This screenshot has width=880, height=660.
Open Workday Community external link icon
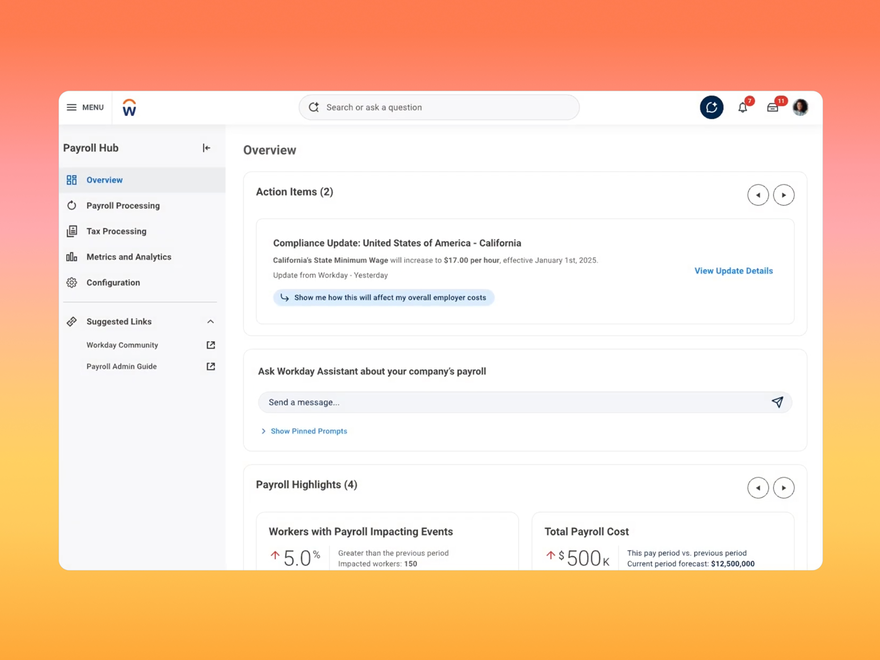[x=209, y=344]
